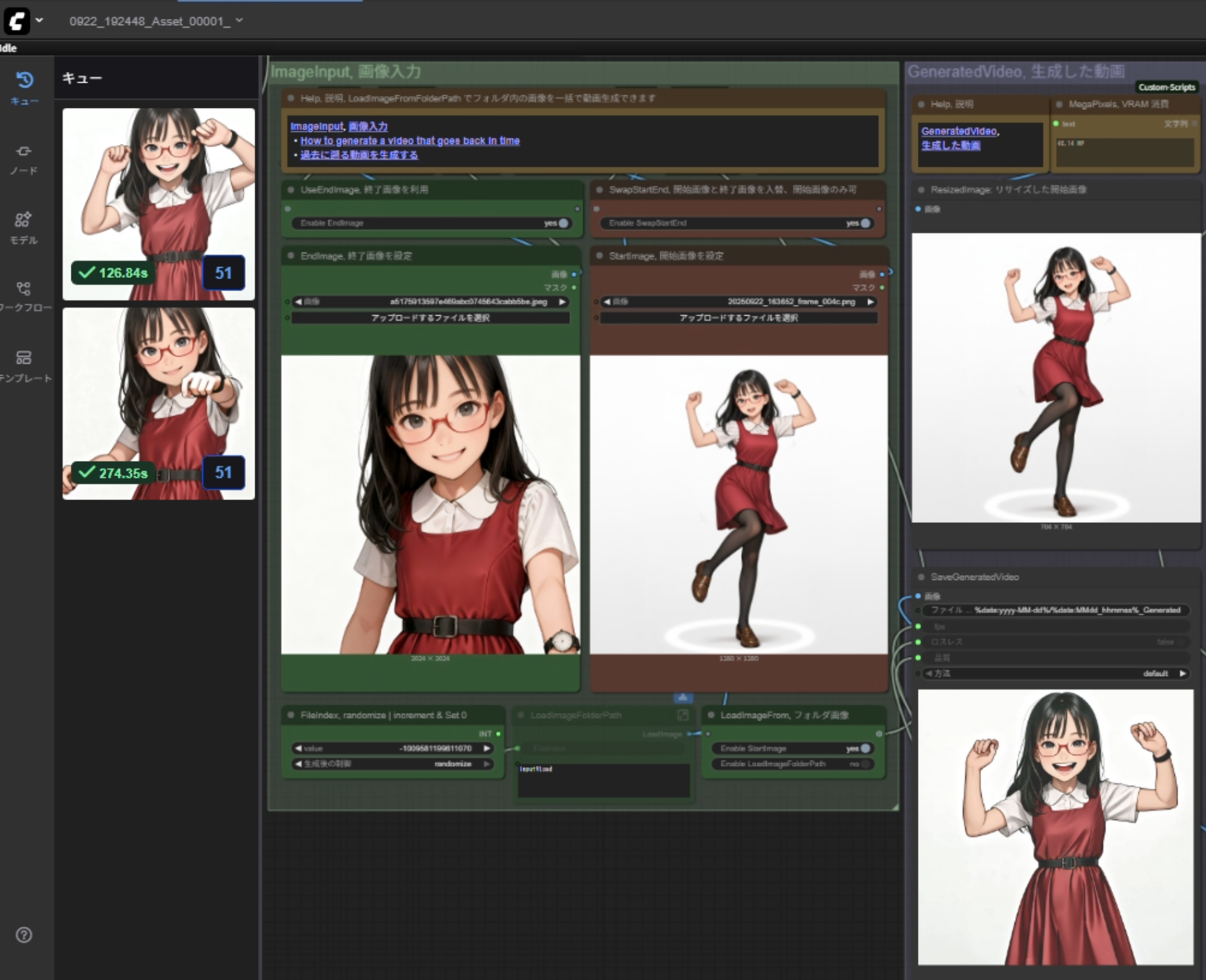Toggle the Enable EndImage switch
The width and height of the screenshot is (1206, 980).
pos(562,223)
